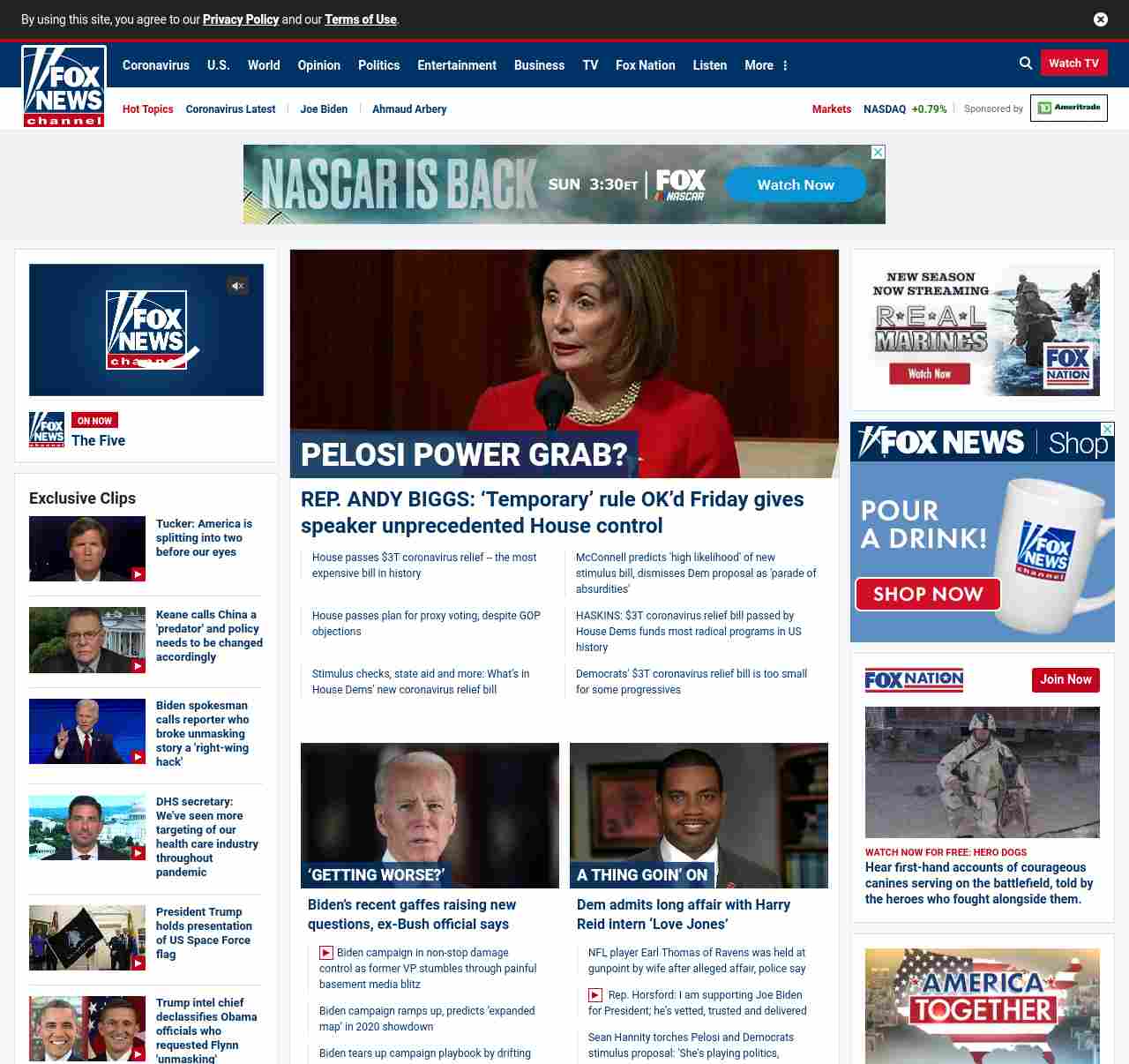1129x1064 pixels.
Task: Click Watch Now in NASCAR banner
Action: click(795, 185)
